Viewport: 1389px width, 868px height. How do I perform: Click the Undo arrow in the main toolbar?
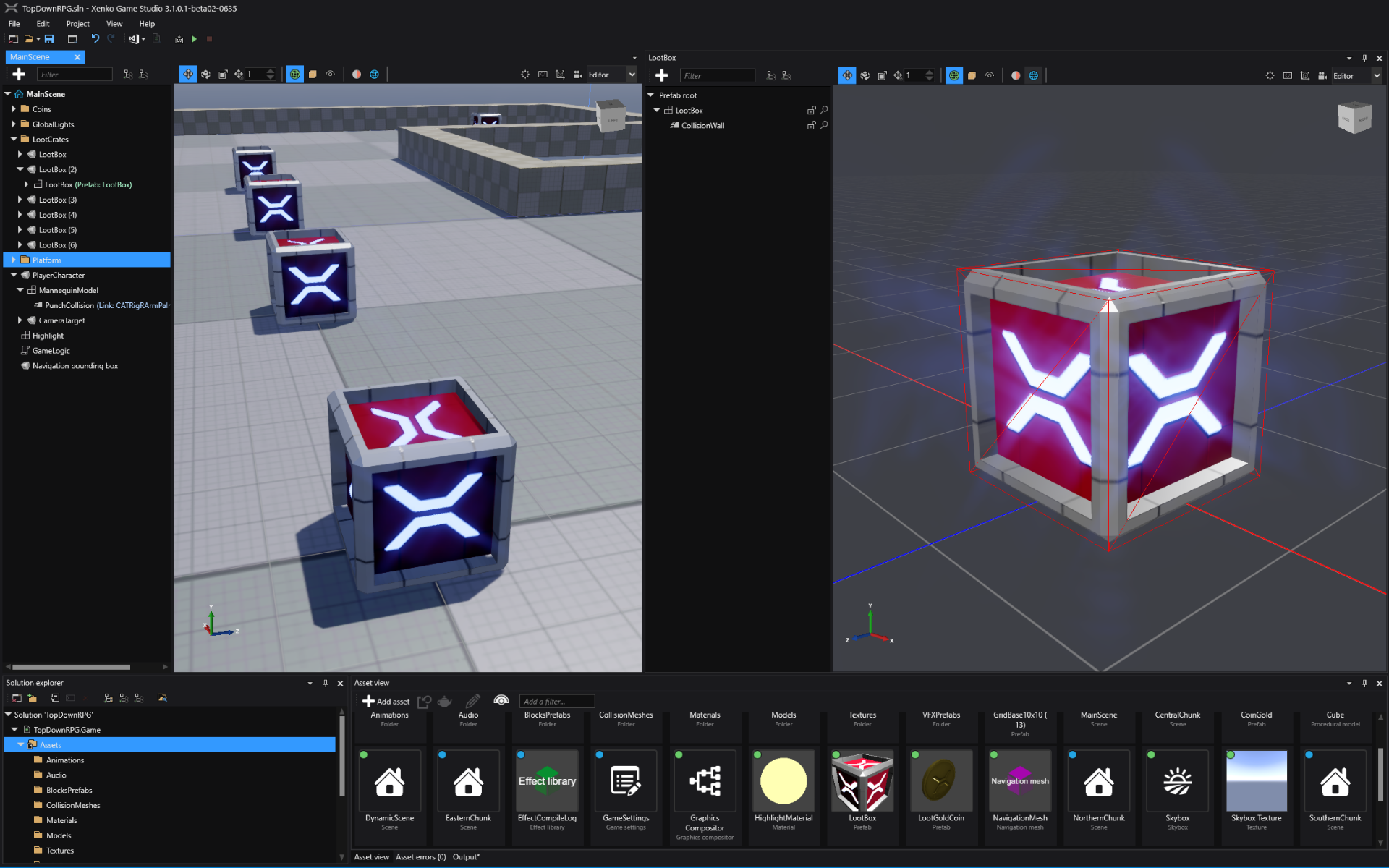(95, 39)
